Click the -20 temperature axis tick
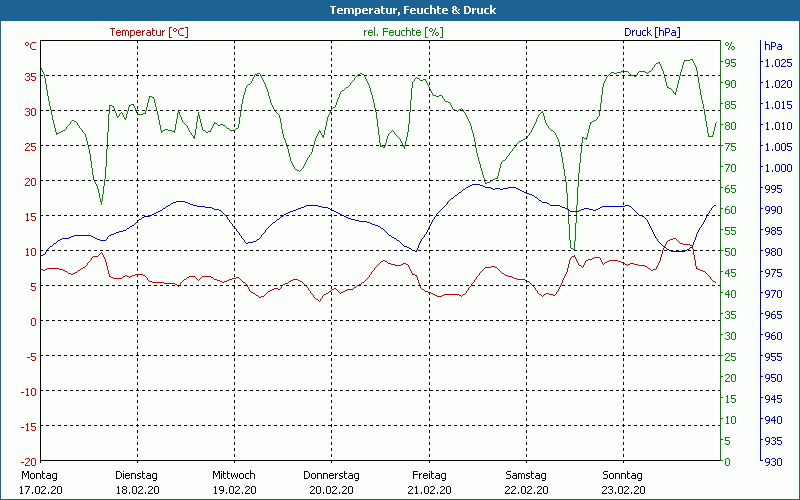Image resolution: width=800 pixels, height=500 pixels. (28, 462)
